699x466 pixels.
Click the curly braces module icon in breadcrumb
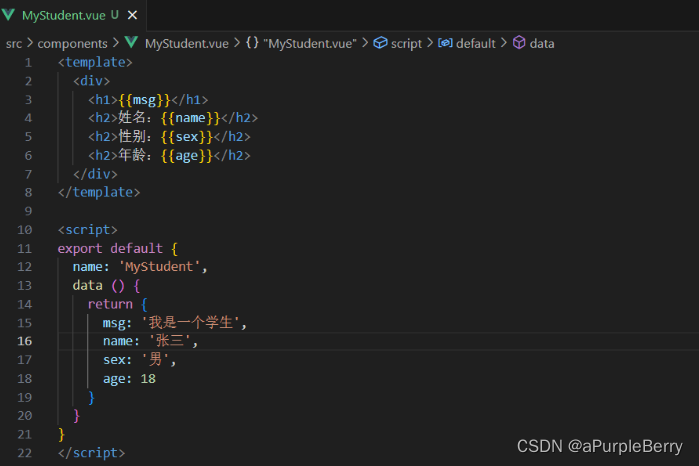tap(252, 43)
